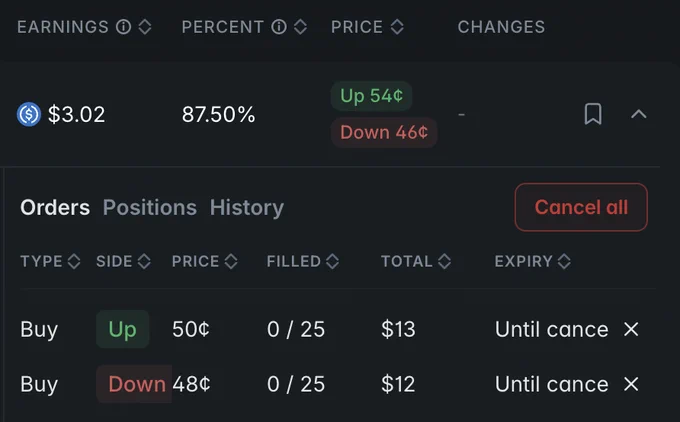Click the Percent info icon
This screenshot has height=422, width=680.
pos(279,27)
